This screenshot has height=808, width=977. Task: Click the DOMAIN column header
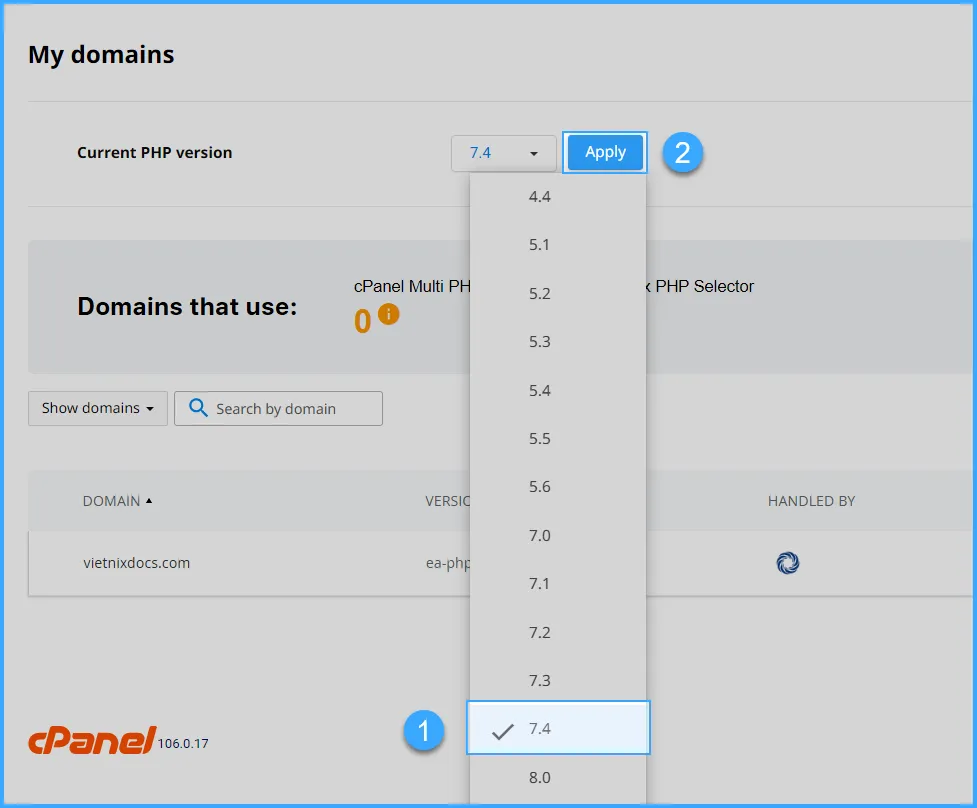pos(111,501)
